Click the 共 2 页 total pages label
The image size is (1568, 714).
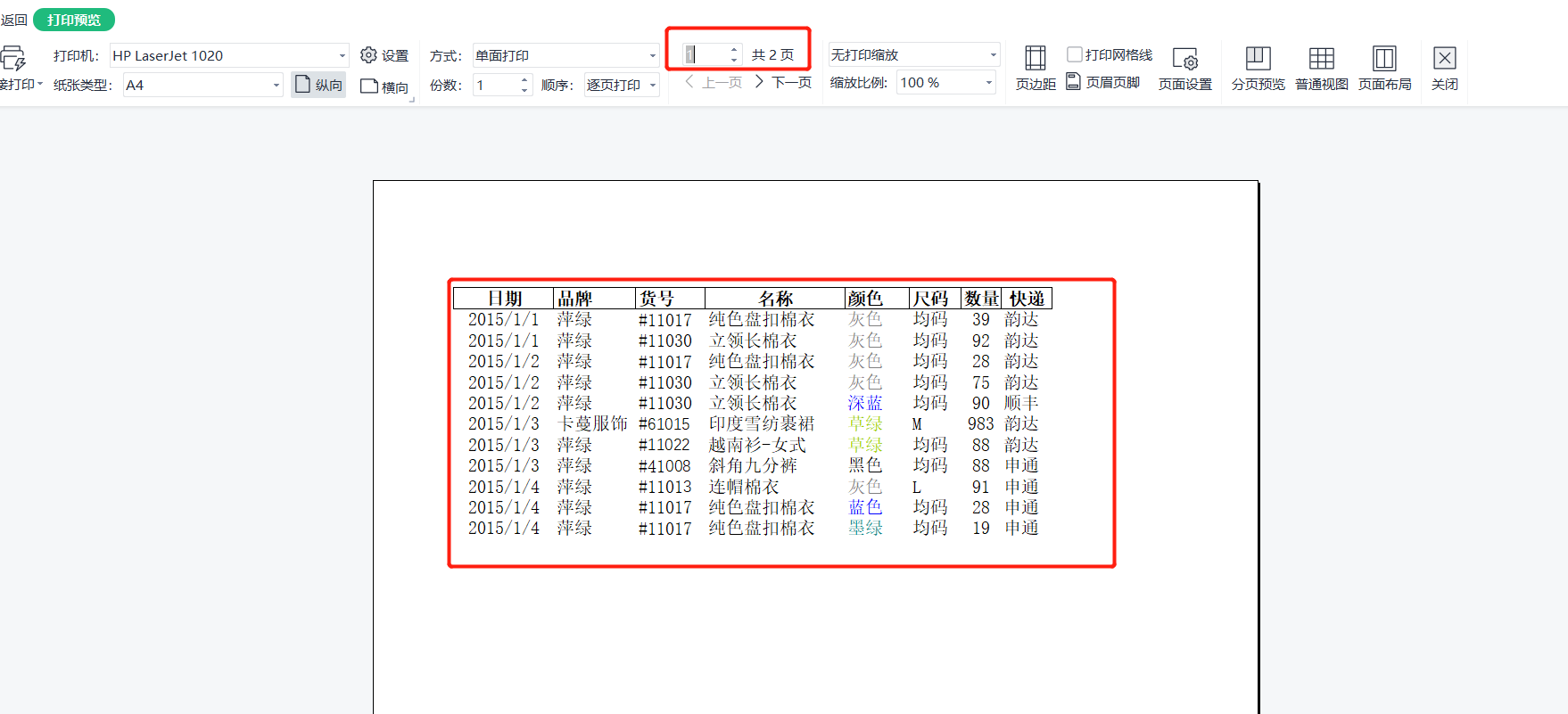tap(772, 54)
